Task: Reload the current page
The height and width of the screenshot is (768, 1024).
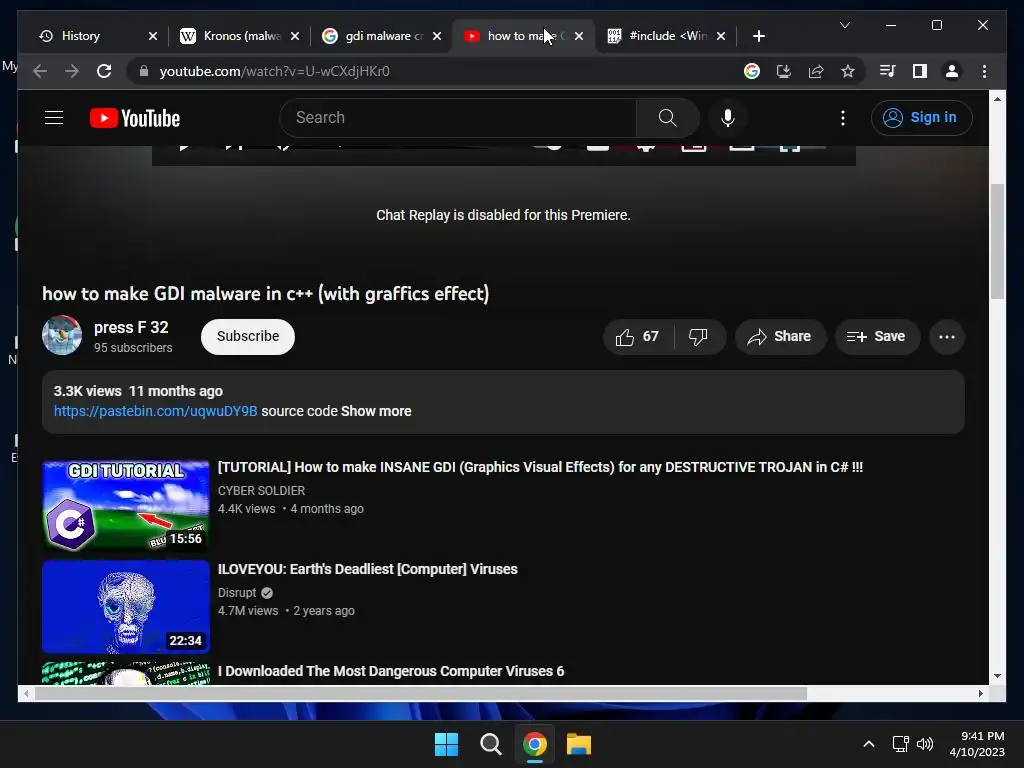Action: [x=104, y=71]
